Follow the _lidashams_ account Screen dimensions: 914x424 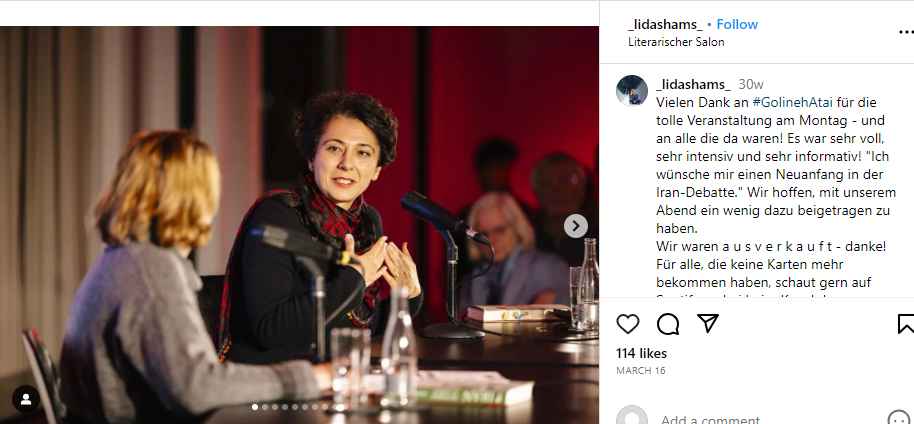tap(737, 24)
